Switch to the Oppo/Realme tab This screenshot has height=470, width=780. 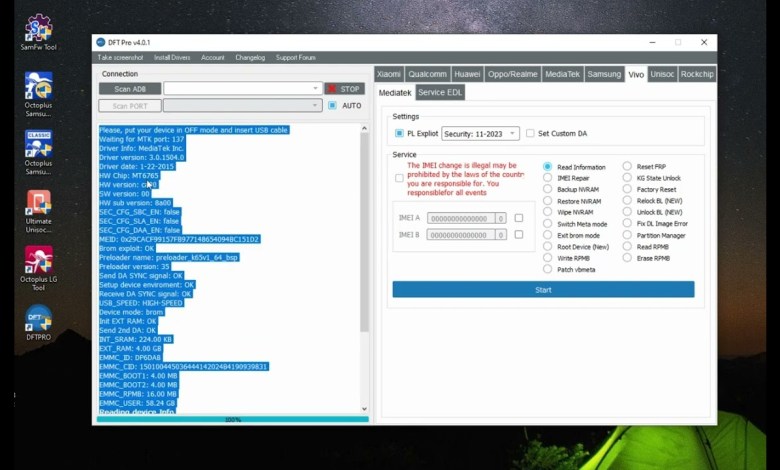pyautogui.click(x=512, y=74)
